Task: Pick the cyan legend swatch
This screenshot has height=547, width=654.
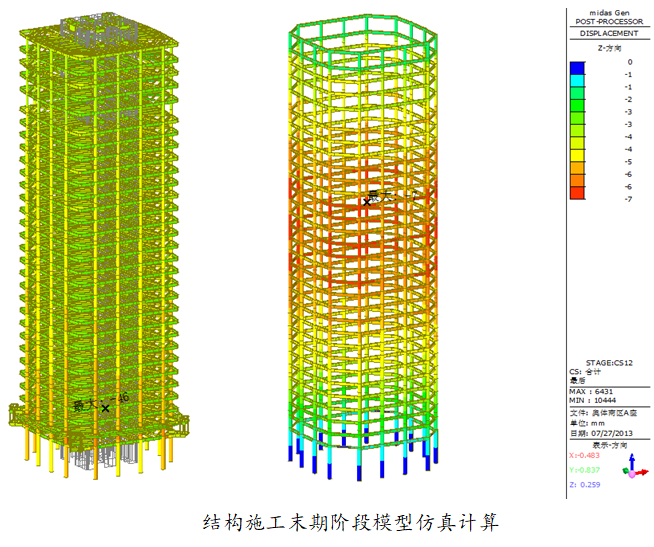Action: (x=577, y=81)
